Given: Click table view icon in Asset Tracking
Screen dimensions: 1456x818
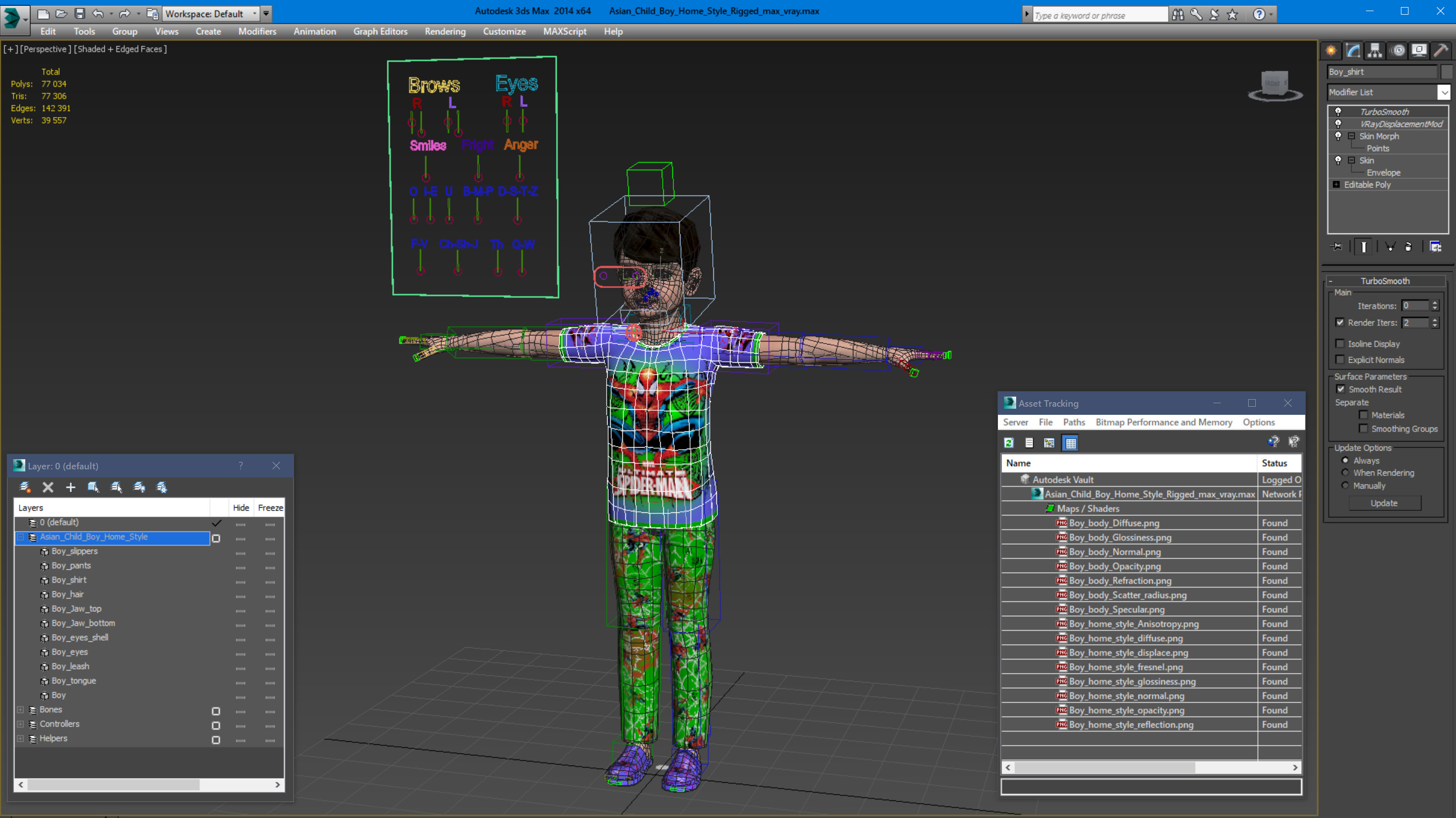Looking at the screenshot, I should pos(1071,443).
